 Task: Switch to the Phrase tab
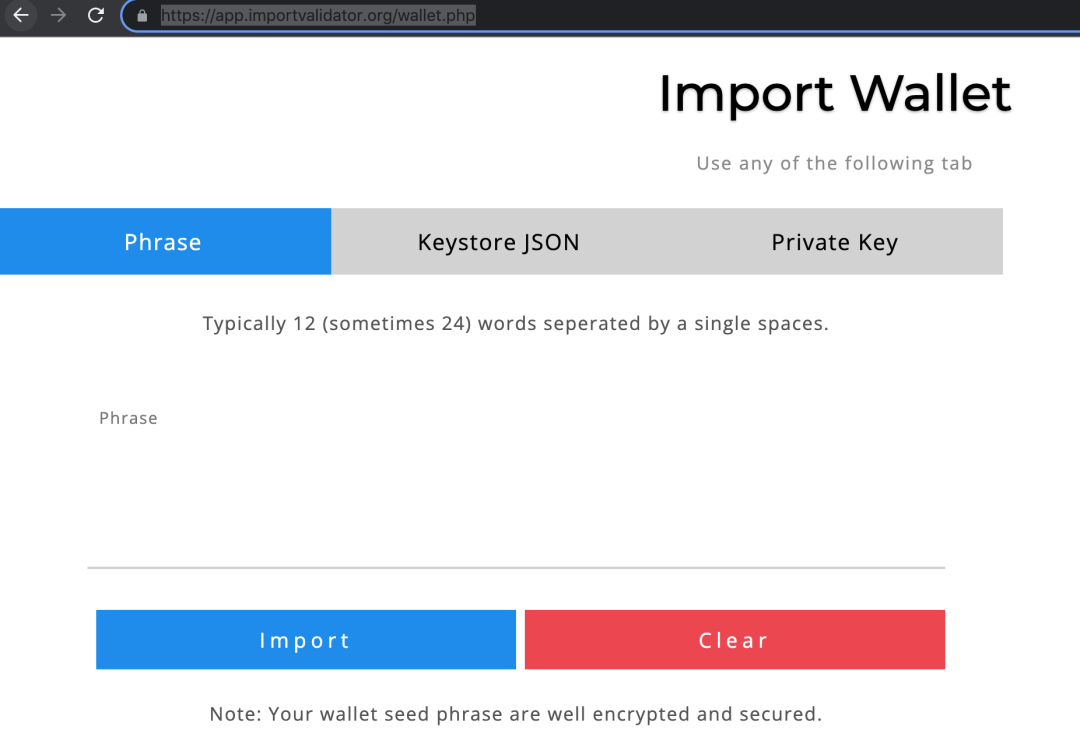tap(165, 242)
